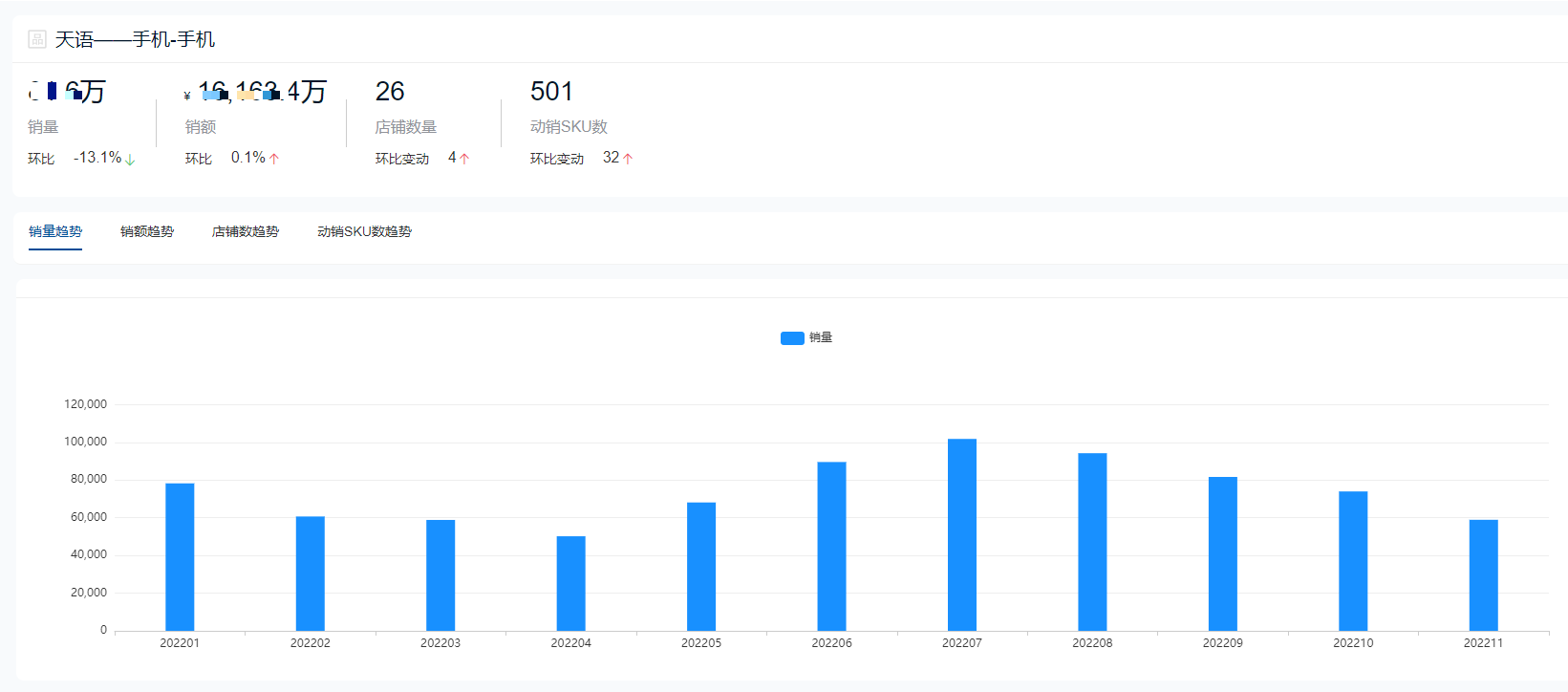Viewport: 1568px width, 692px height.
Task: Click the 销量 metric label
Action: (x=43, y=126)
